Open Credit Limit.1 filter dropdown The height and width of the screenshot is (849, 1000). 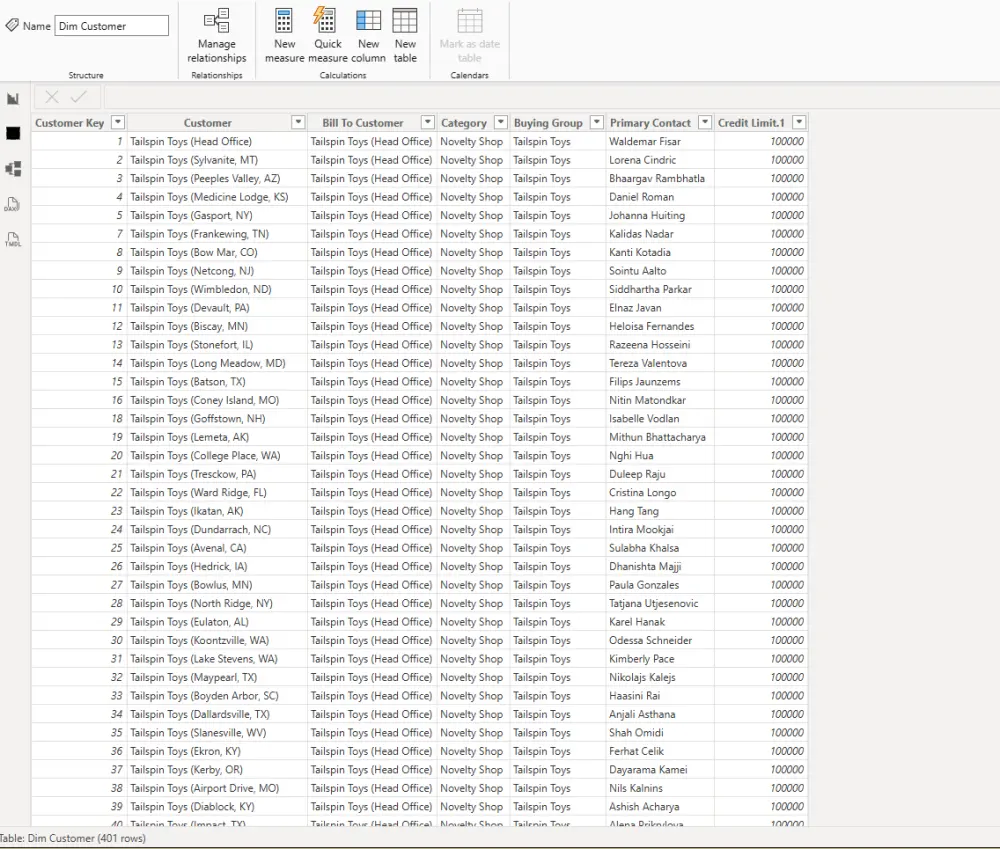pos(799,122)
